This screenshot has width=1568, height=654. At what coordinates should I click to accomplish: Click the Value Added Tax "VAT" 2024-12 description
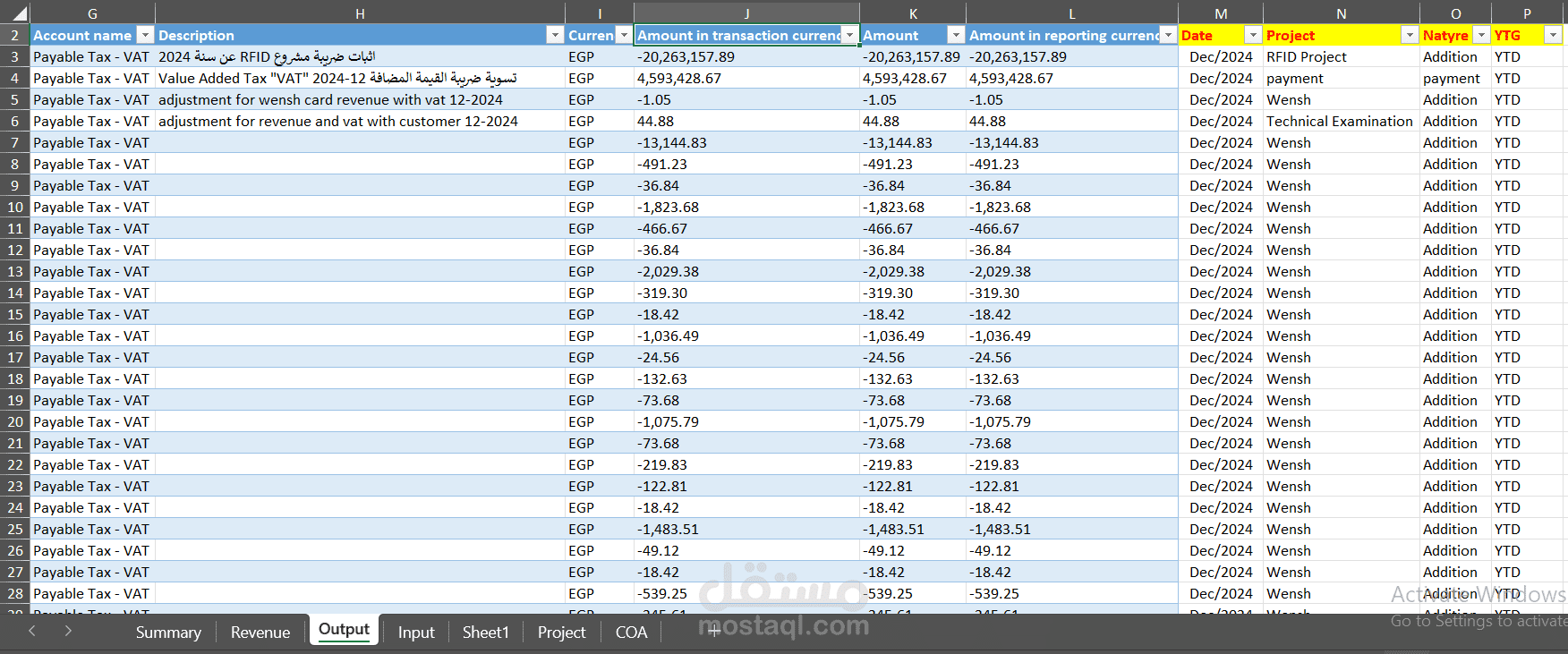coord(360,78)
